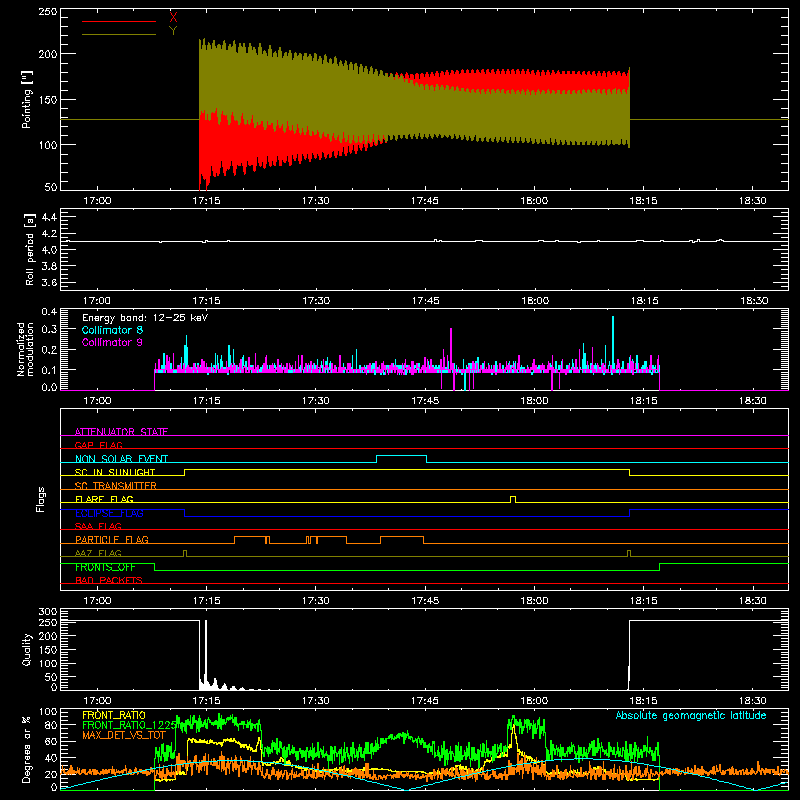Select the SAA_FLAG label

(x=98, y=526)
